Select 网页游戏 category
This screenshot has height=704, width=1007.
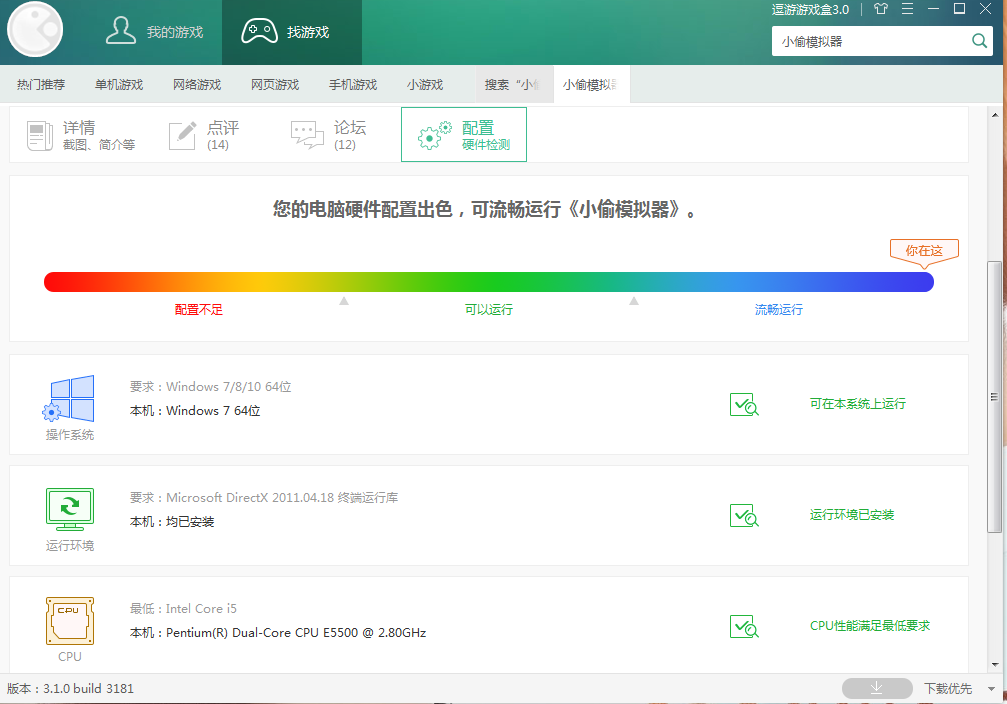[x=275, y=85]
